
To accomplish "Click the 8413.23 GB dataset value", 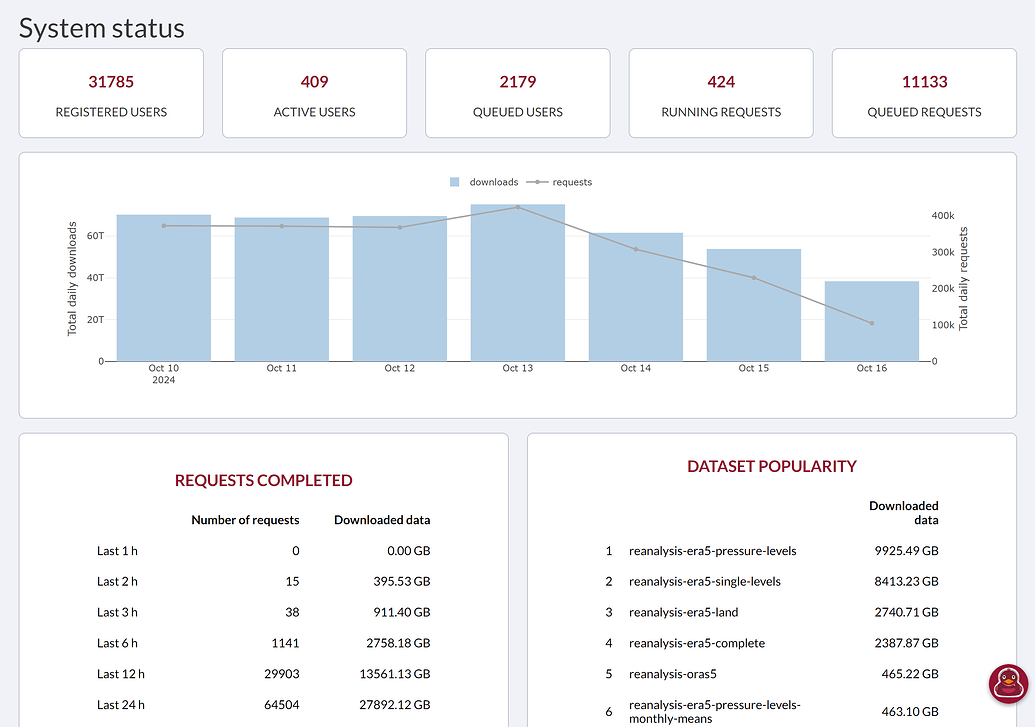I will 906,582.
